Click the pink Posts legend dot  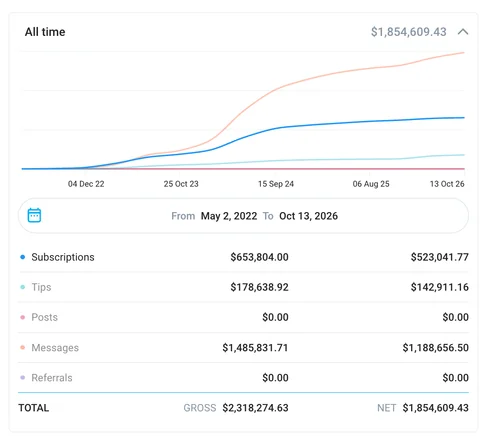[x=23, y=317]
